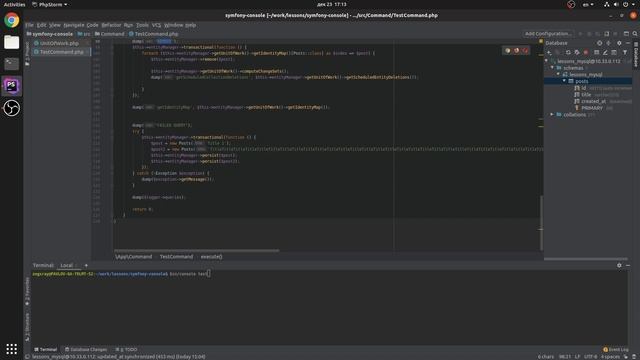Open the en keyboard layout dropdown

coord(588,4)
